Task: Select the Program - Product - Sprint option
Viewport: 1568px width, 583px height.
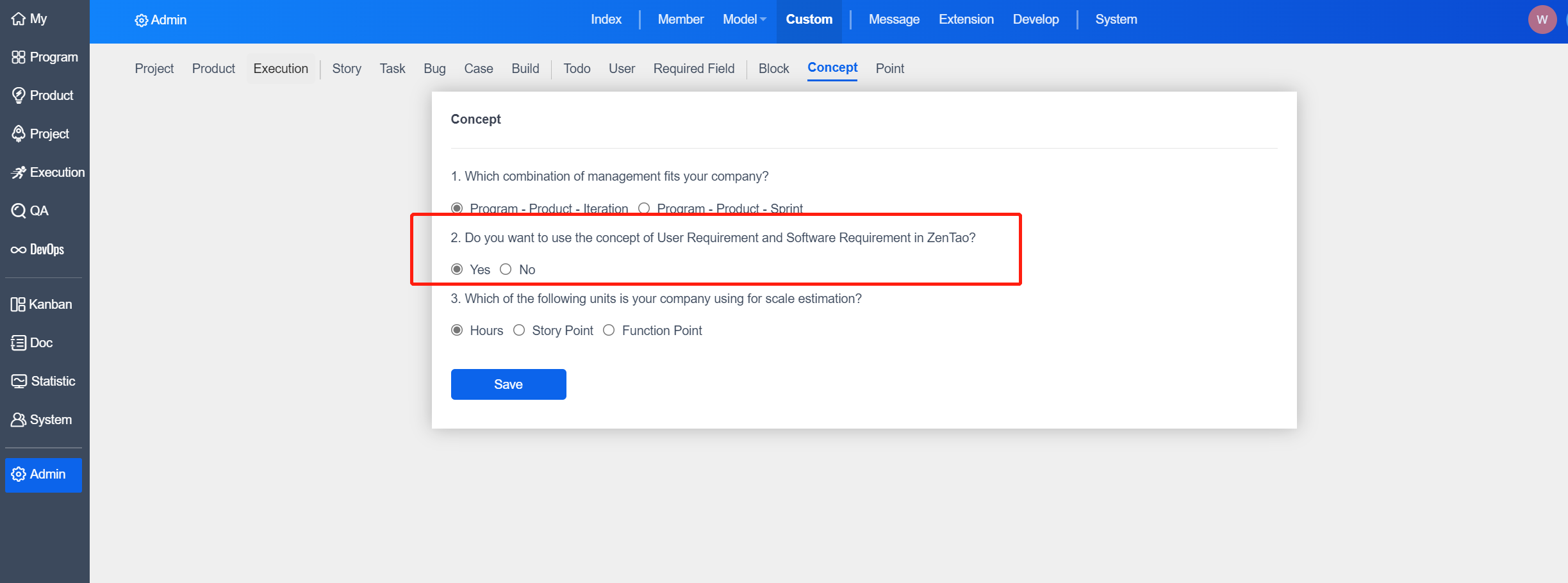Action: 644,208
